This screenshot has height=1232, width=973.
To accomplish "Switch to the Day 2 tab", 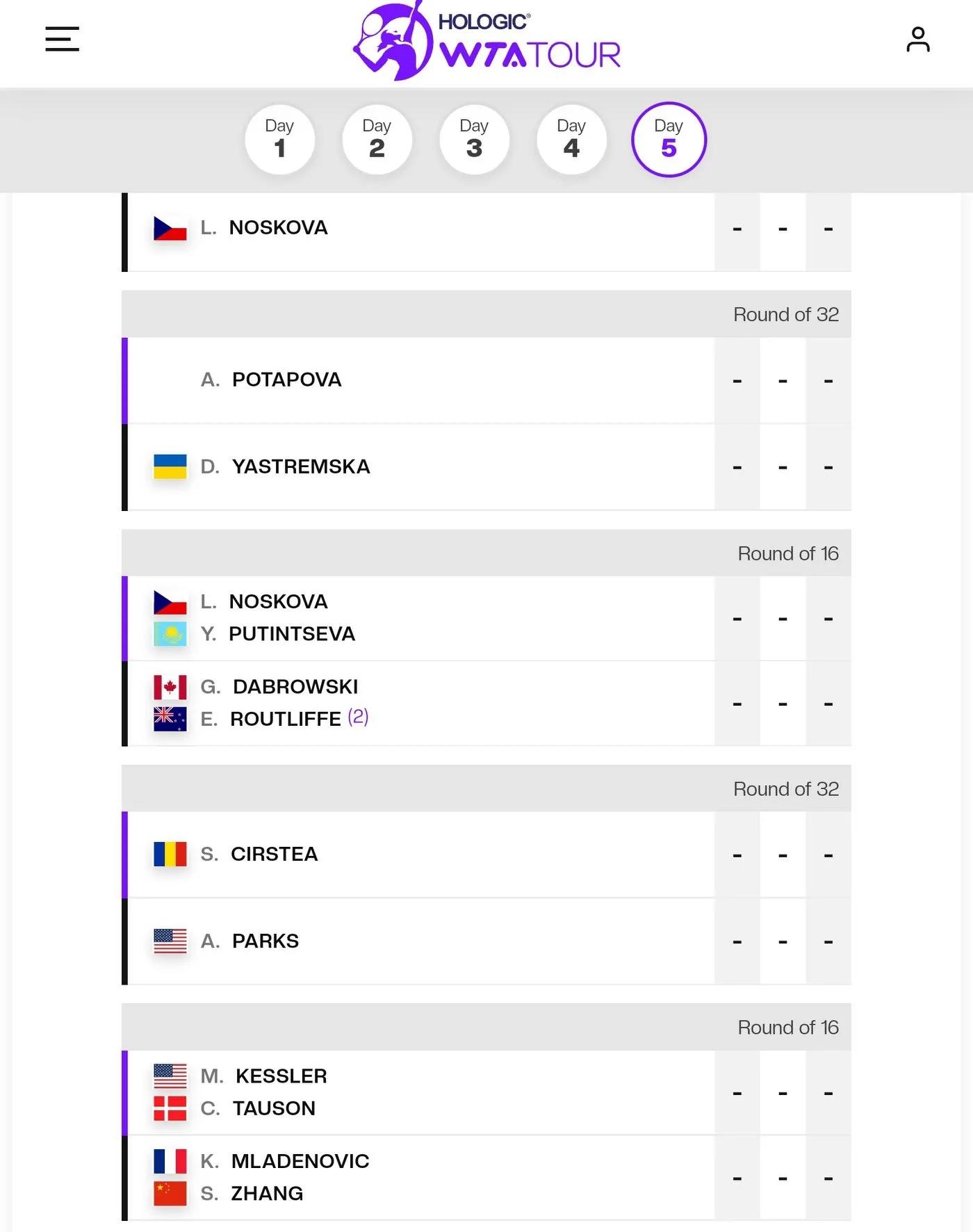I will [x=377, y=139].
